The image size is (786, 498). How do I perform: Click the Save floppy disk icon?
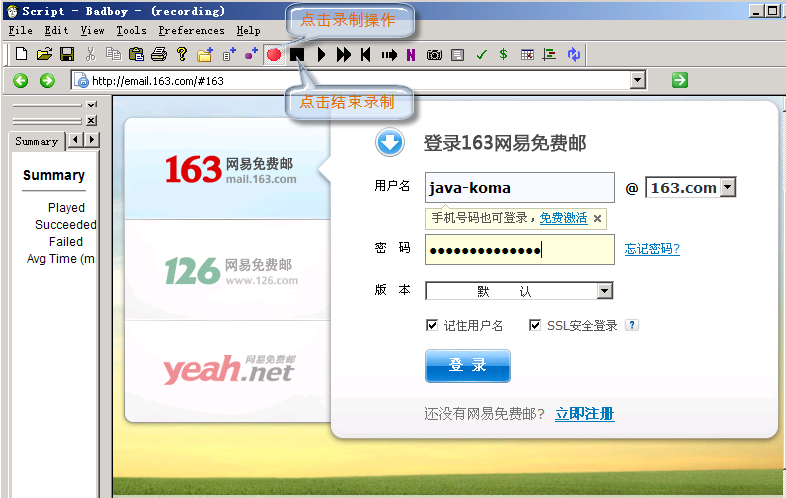pos(67,54)
